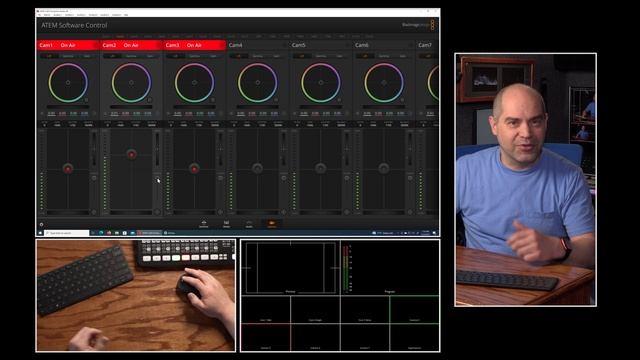Switch to the Media page
Screen dimensions: 640x360
(226, 224)
